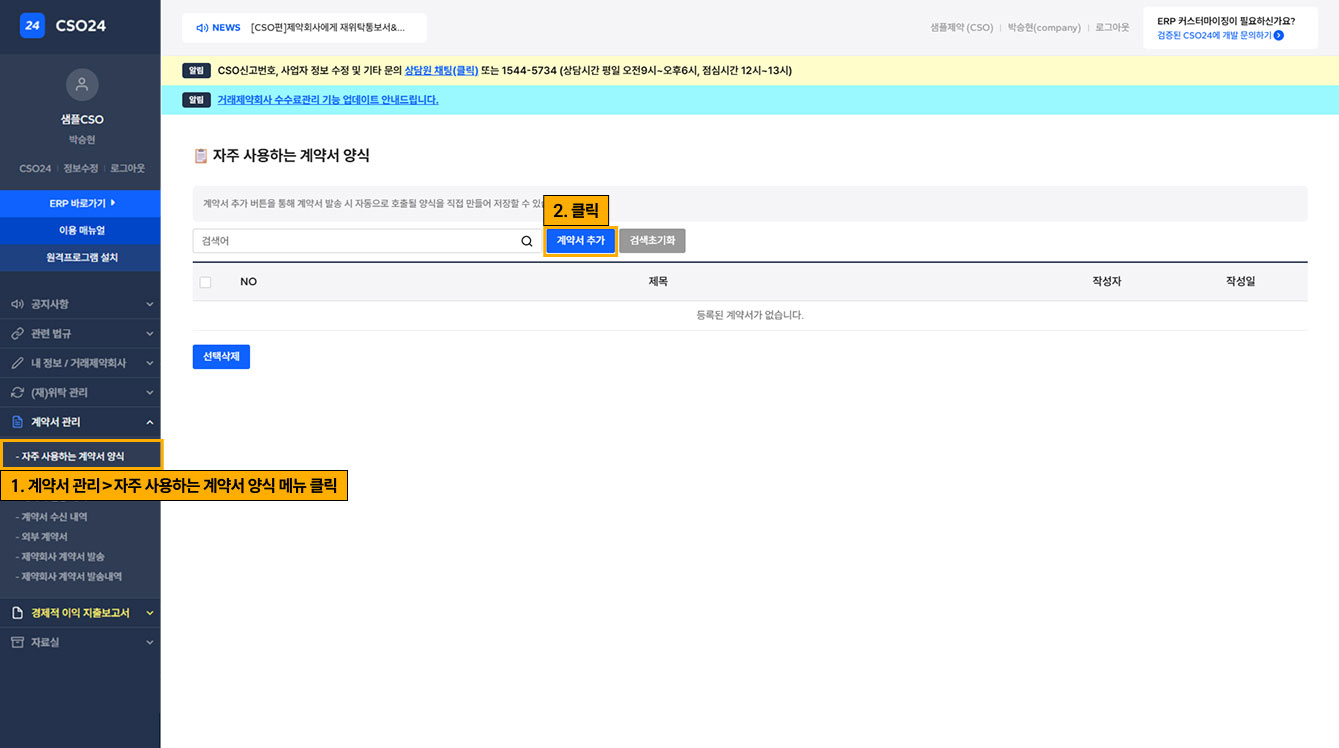Click the arrow icon beside 개발 문의하기
This screenshot has width=1339, height=748.
(x=1278, y=35)
